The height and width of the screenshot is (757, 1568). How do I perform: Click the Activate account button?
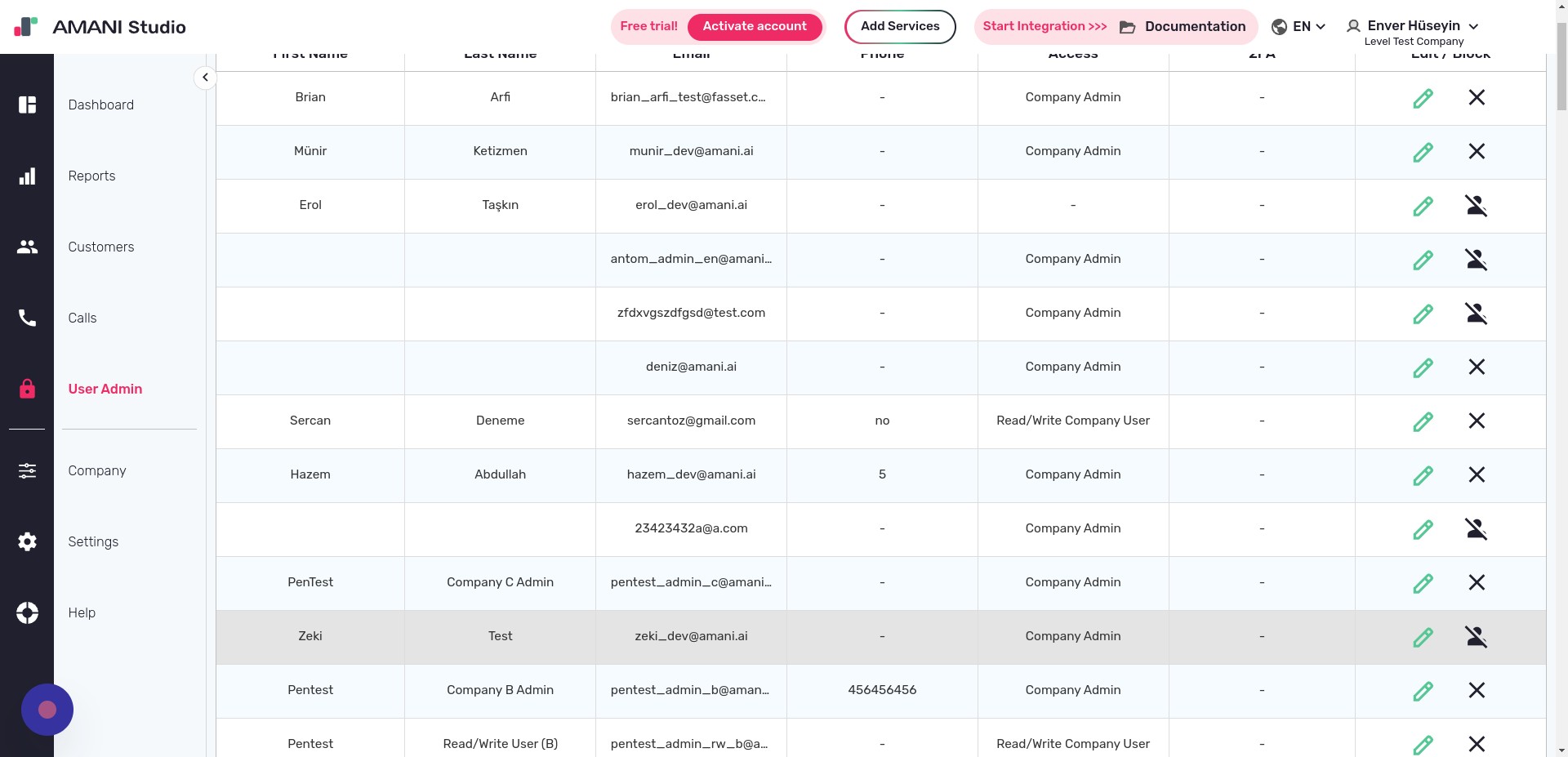pyautogui.click(x=754, y=26)
